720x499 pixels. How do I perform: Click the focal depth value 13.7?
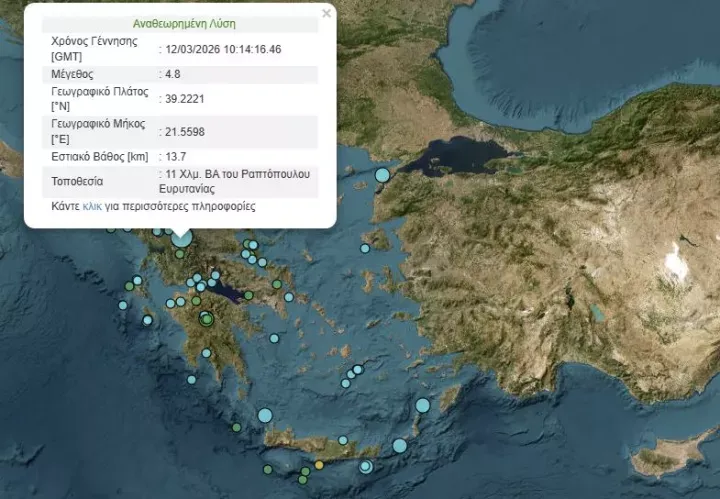click(174, 155)
